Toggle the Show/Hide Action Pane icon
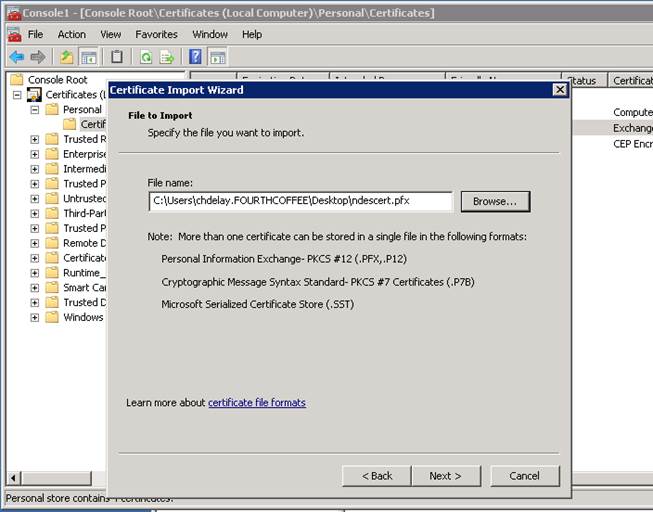Screen dimensions: 653x512 [x=217, y=57]
